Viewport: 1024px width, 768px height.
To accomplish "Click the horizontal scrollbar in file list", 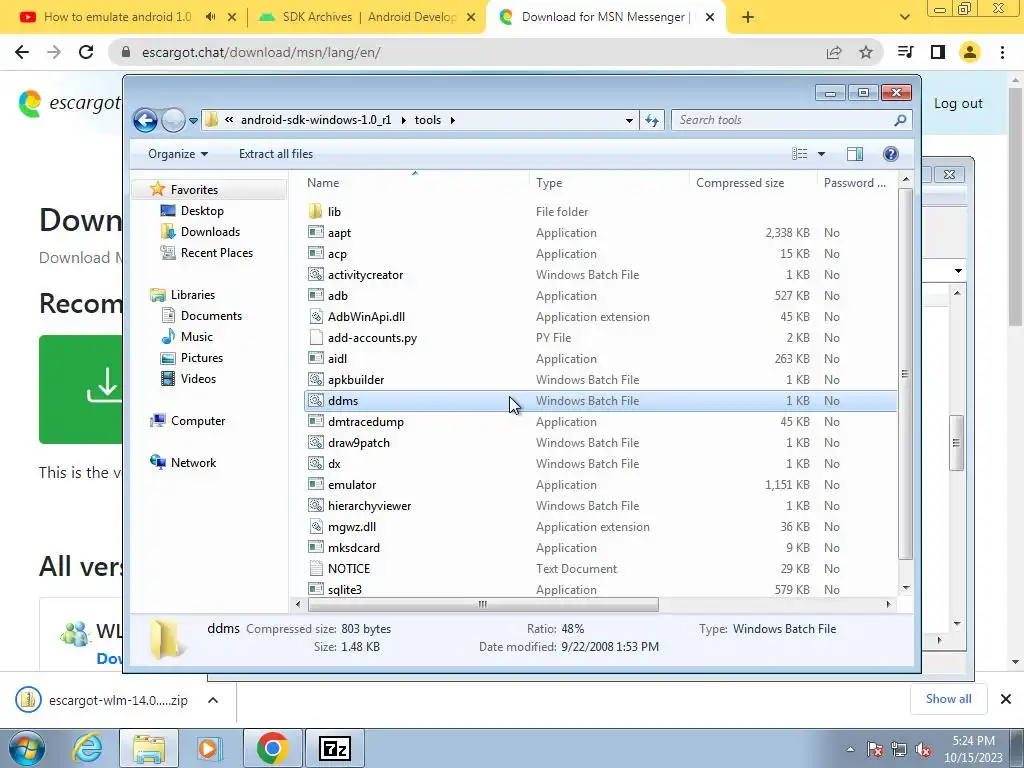I will point(483,605).
